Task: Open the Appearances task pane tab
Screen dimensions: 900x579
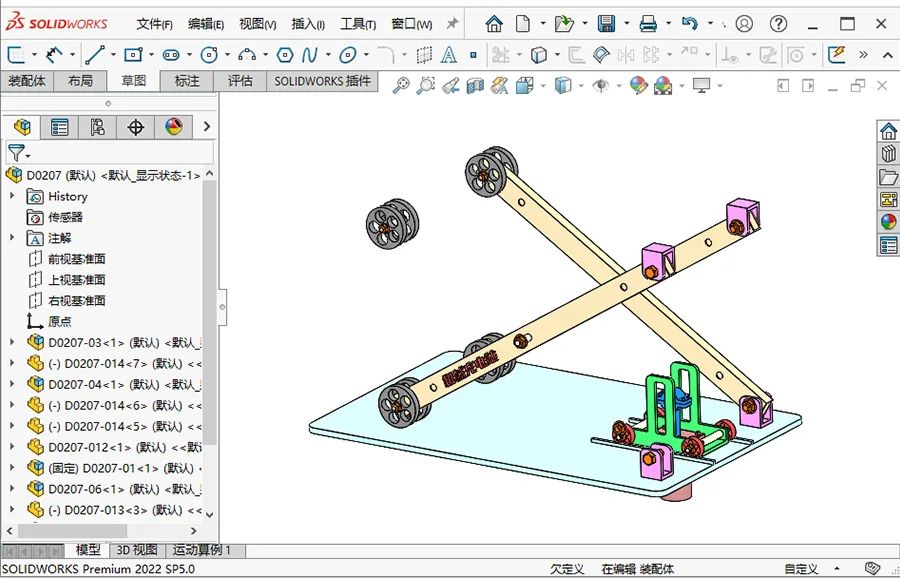Action: click(889, 222)
